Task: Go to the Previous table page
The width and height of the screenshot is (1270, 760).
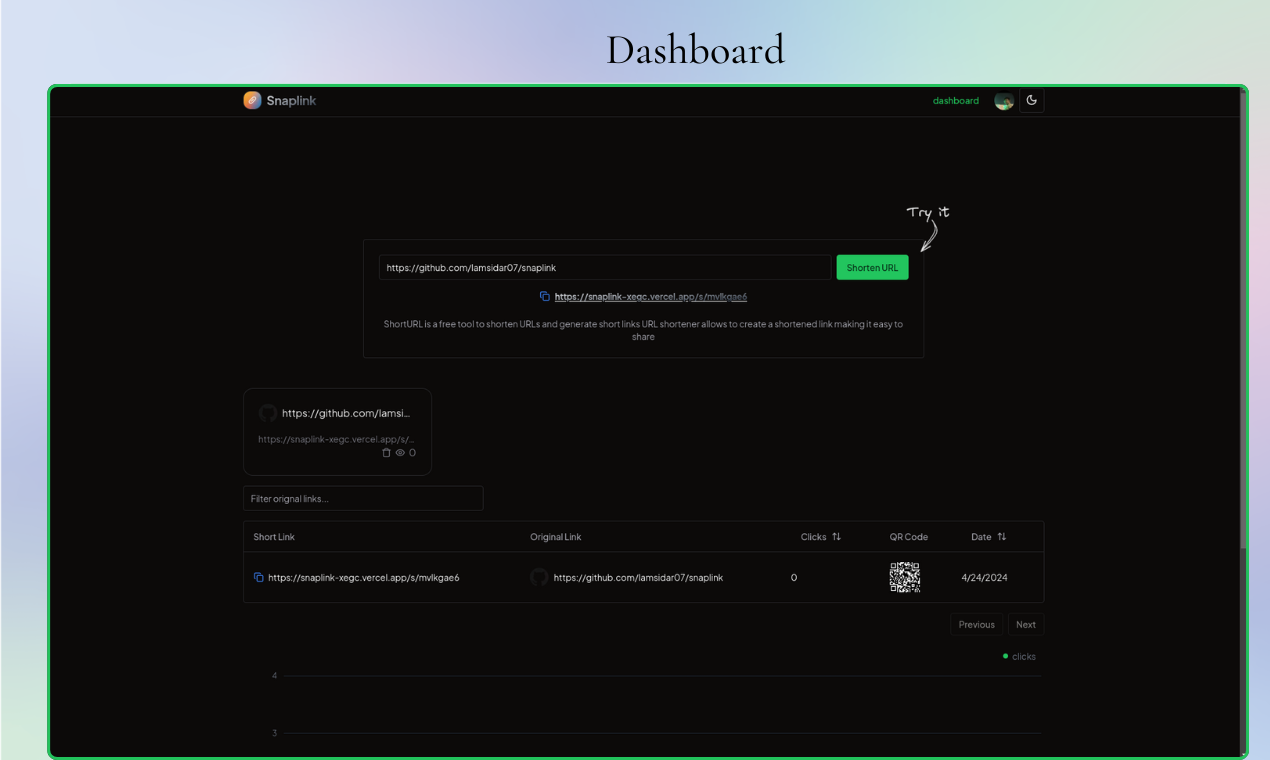Action: 977,624
